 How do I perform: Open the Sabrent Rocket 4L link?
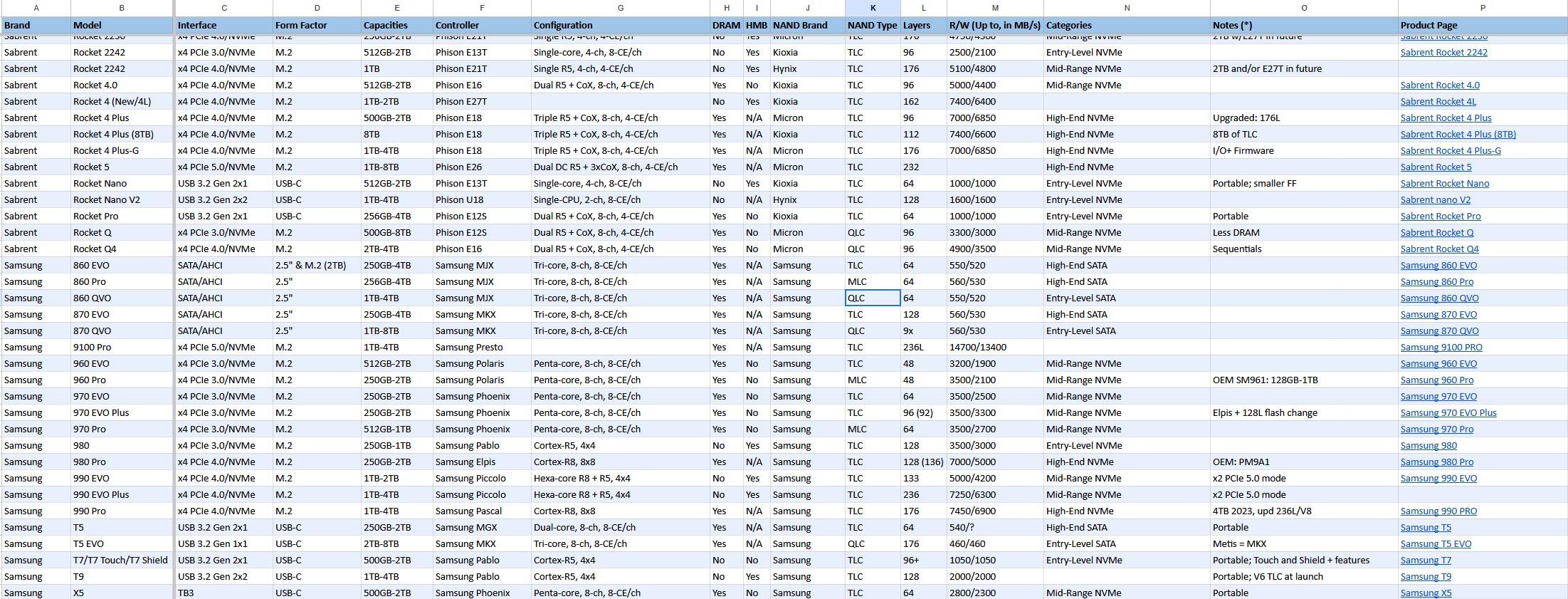coord(1438,101)
